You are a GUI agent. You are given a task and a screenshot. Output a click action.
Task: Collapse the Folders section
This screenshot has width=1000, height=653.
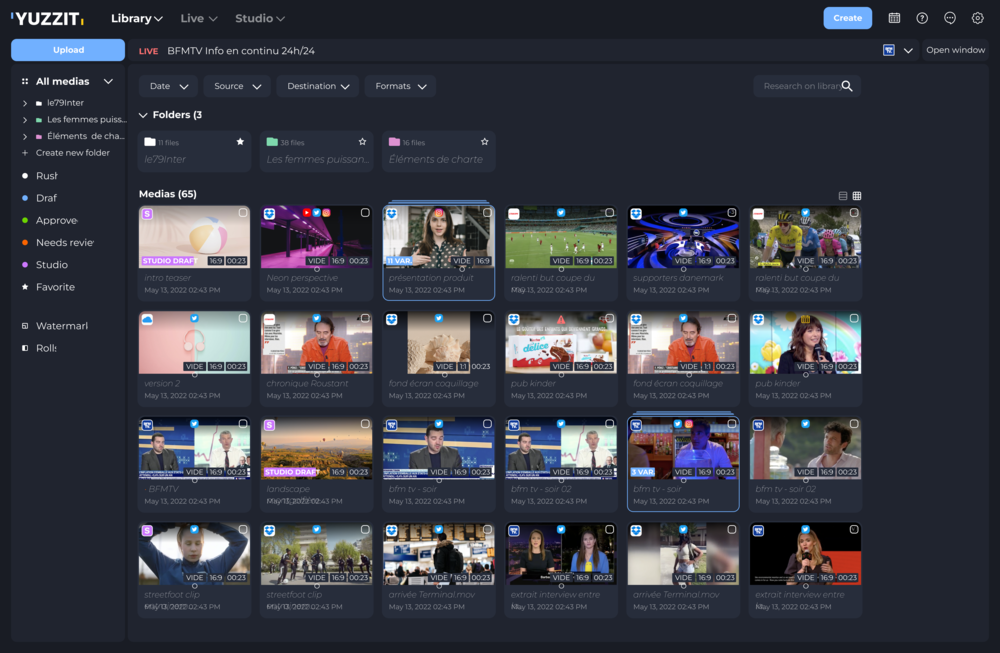tap(143, 115)
